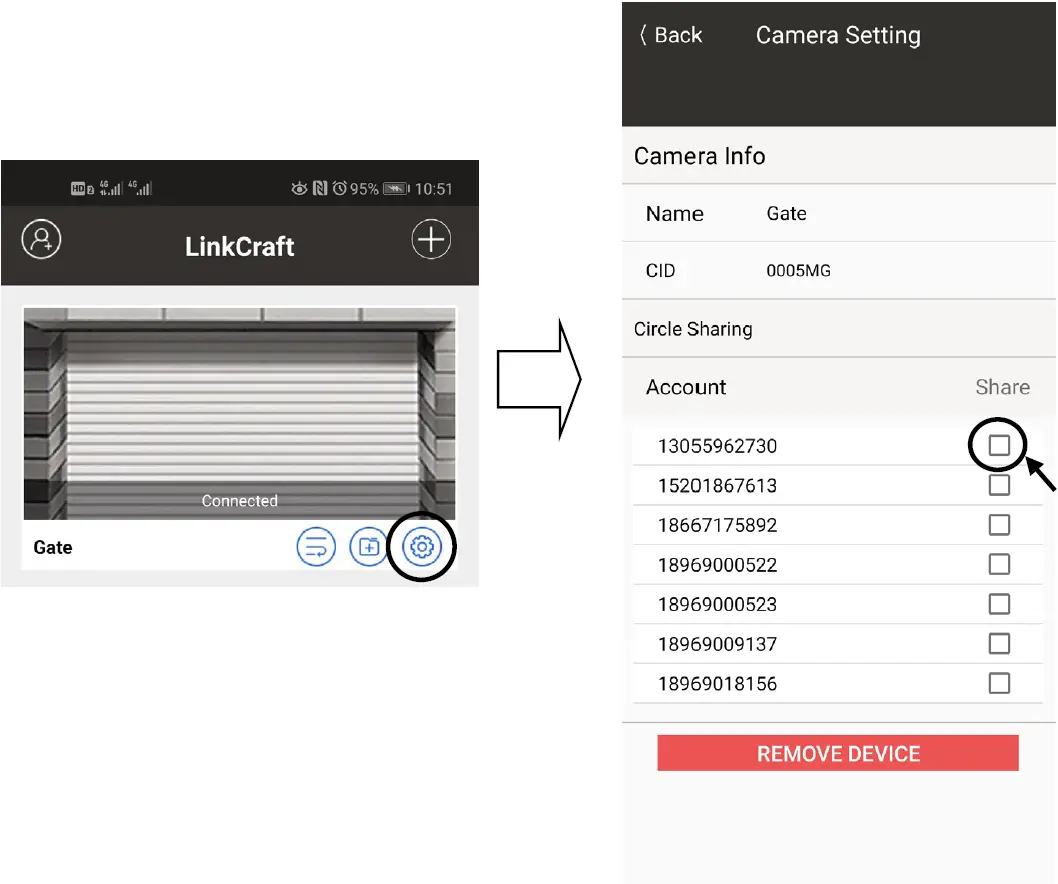Tap the alarm clock status icon
This screenshot has height=884, width=1058.
click(x=339, y=188)
